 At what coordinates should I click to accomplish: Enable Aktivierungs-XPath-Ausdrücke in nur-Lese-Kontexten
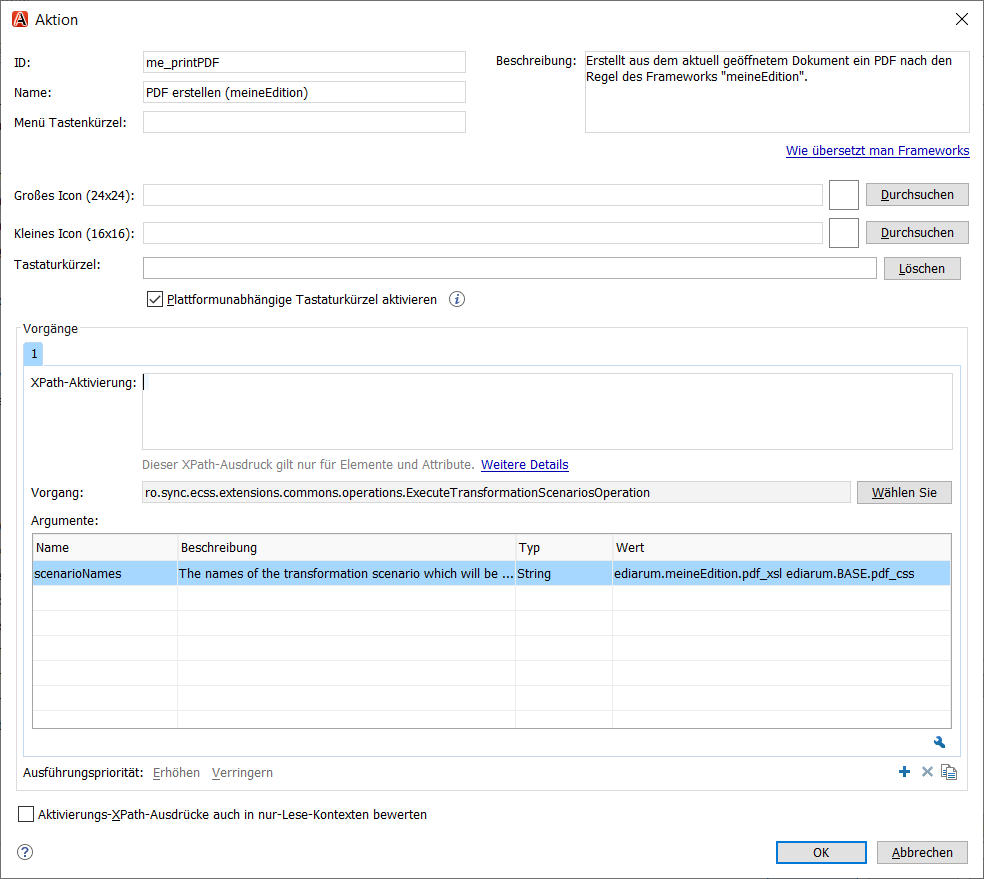26,814
